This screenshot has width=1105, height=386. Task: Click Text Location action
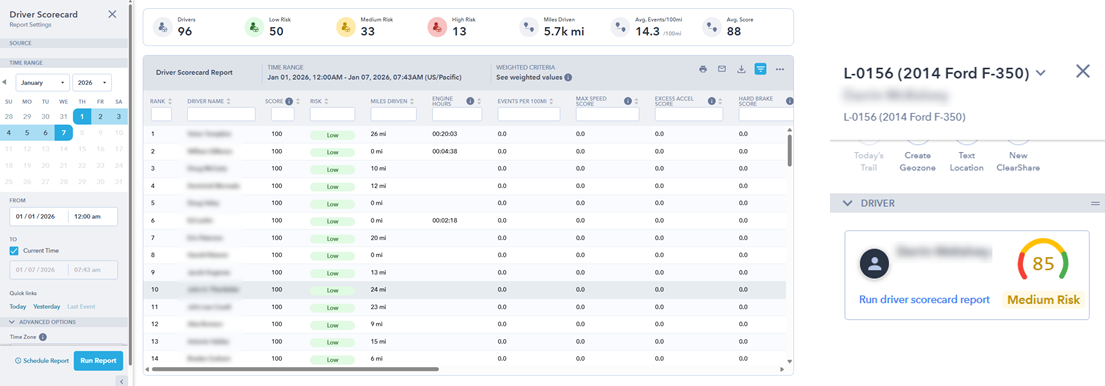point(966,161)
